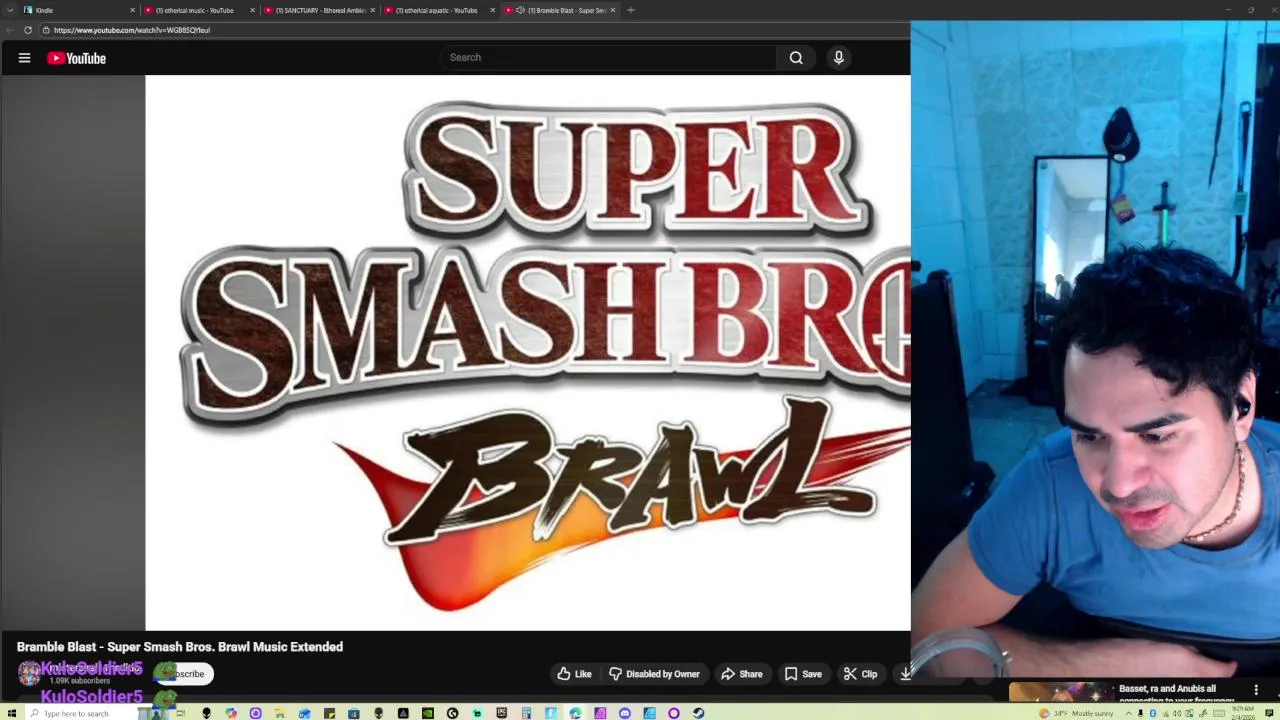Open the taskbar clock showing 9:29 AM
Viewport: 1280px width, 720px height.
(x=1243, y=713)
